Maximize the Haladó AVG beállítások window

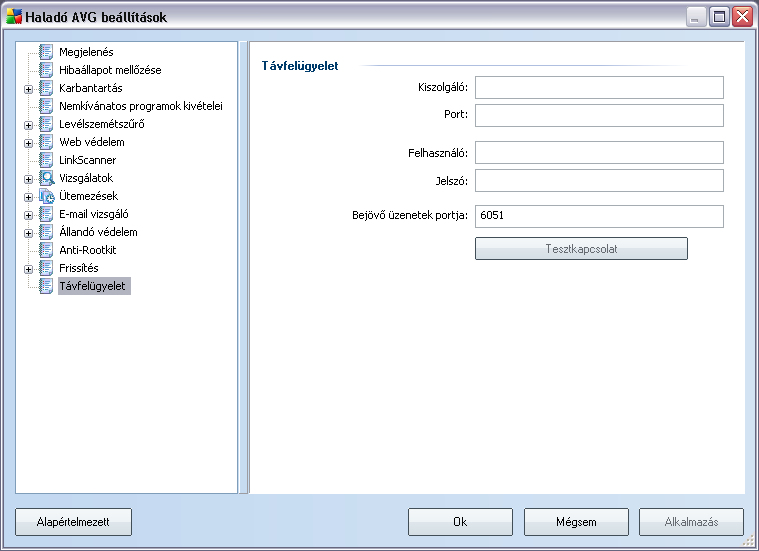(x=719, y=17)
